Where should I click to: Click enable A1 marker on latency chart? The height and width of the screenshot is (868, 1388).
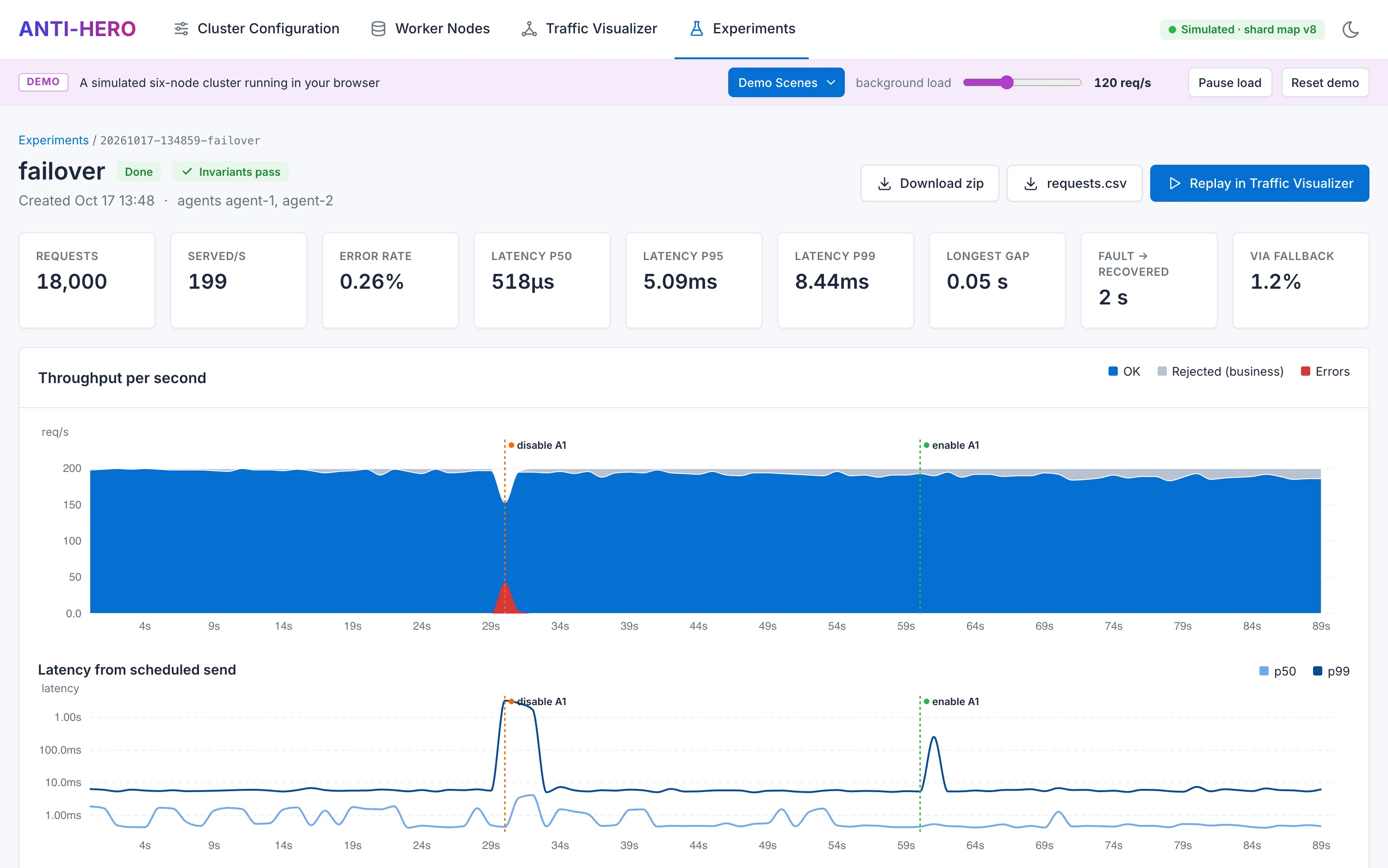pos(951,701)
